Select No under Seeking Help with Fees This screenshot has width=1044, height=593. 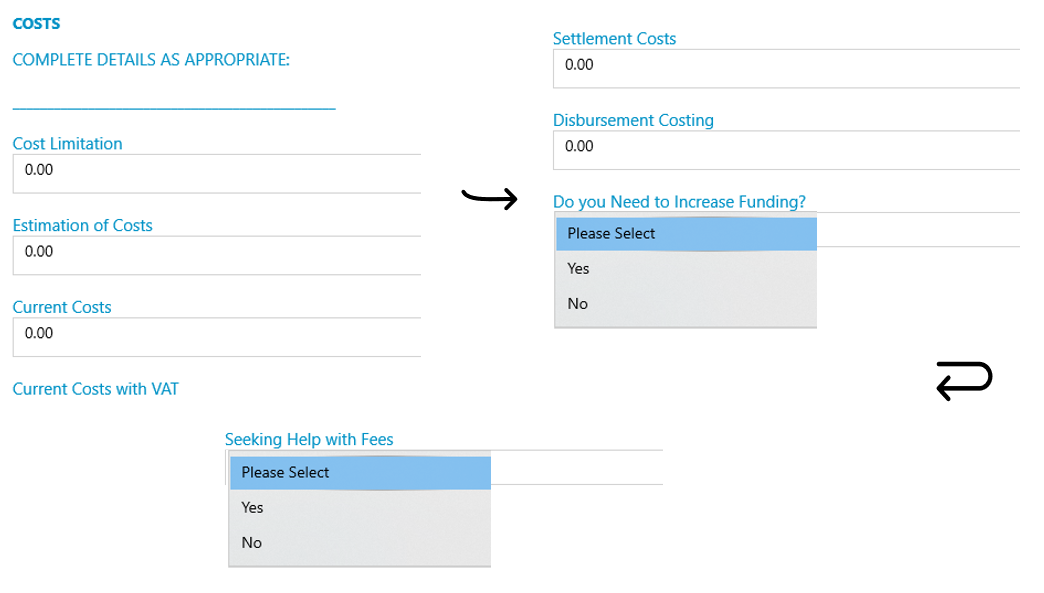pos(360,543)
